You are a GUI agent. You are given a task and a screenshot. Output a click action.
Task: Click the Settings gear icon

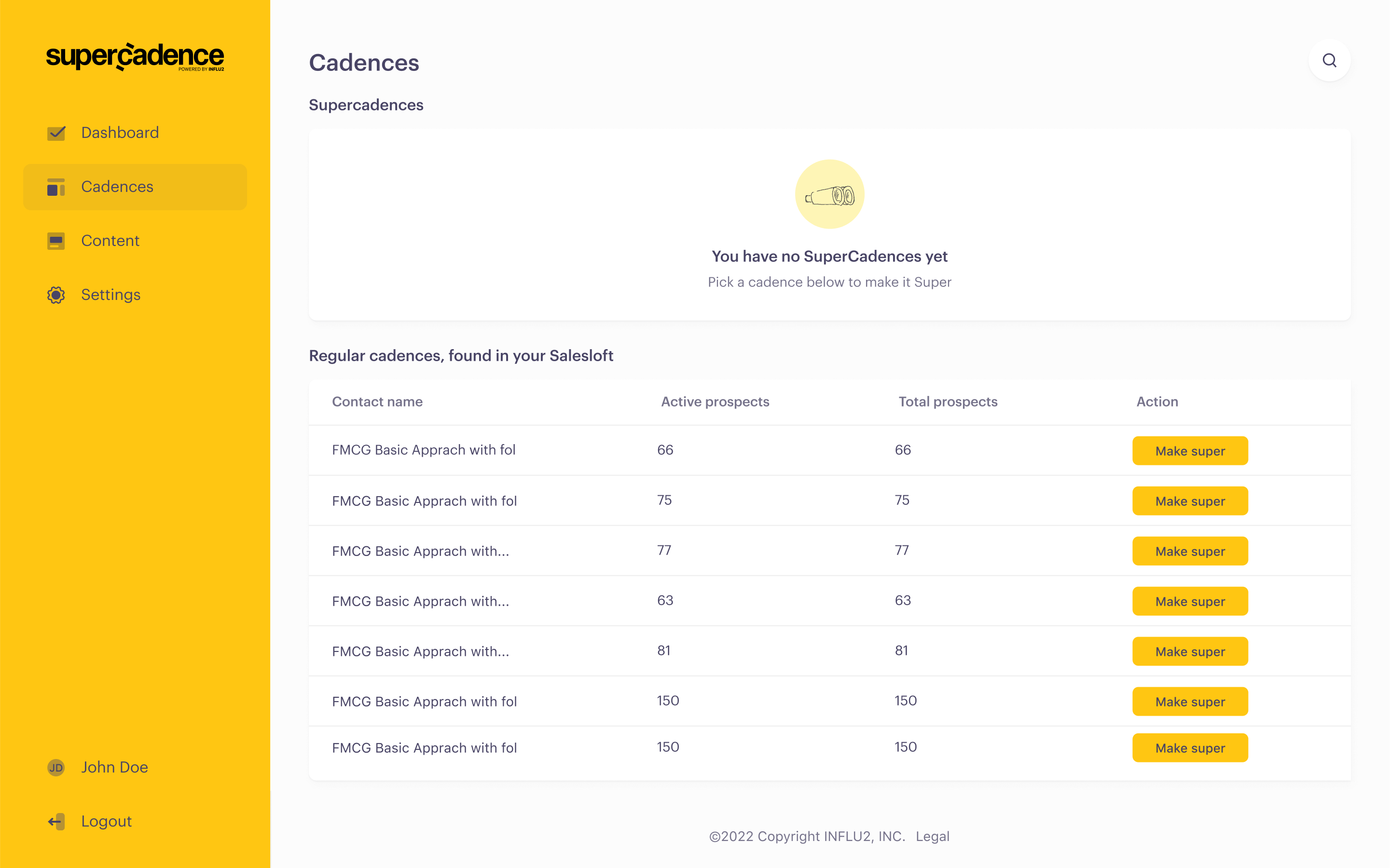click(x=55, y=295)
